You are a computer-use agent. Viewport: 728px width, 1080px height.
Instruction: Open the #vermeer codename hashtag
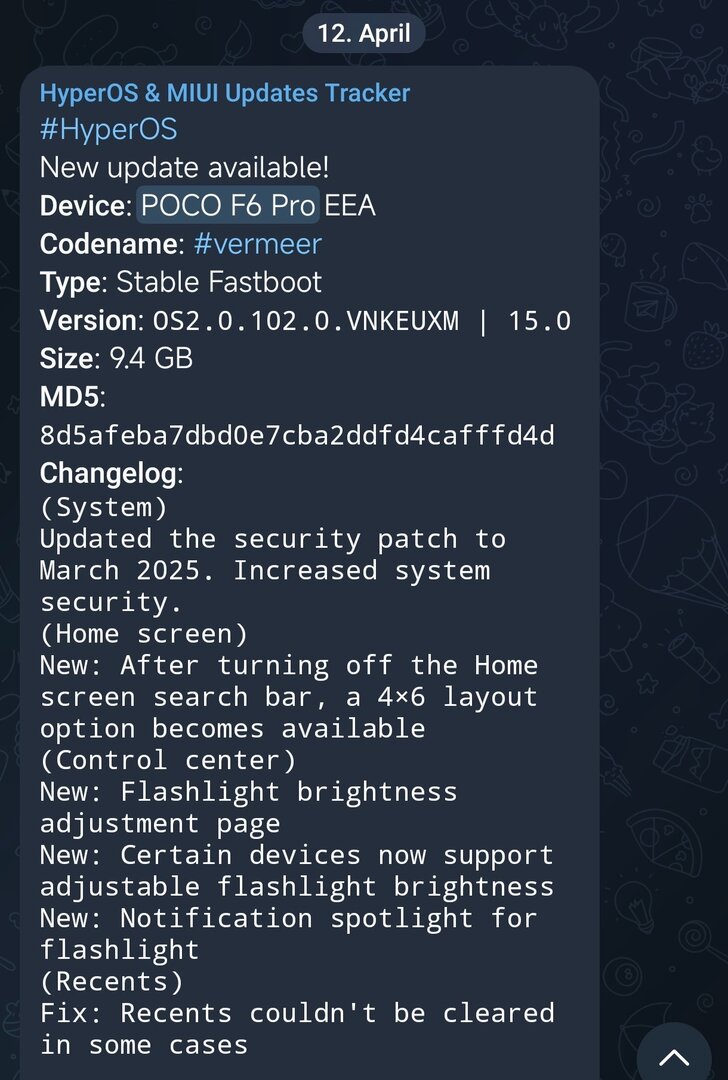point(257,244)
